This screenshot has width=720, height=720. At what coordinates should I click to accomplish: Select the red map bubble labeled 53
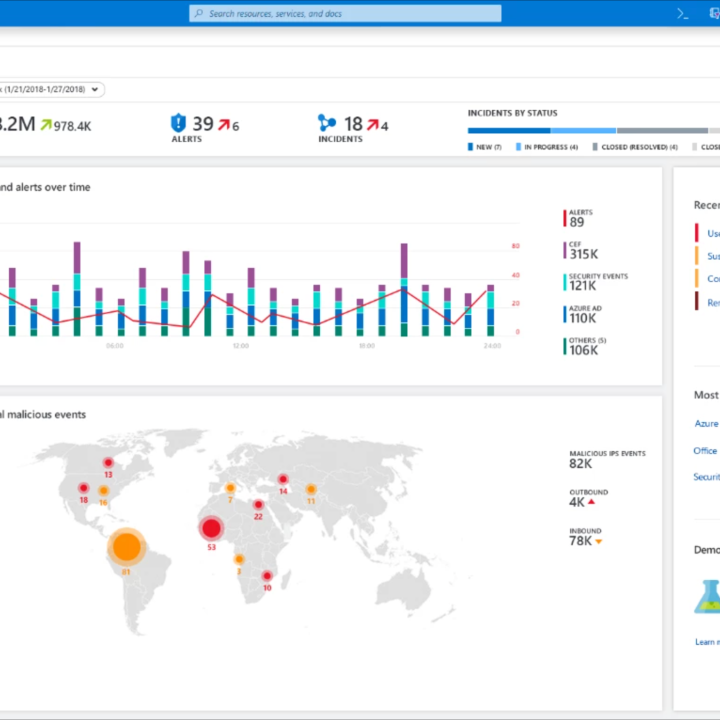tap(211, 528)
